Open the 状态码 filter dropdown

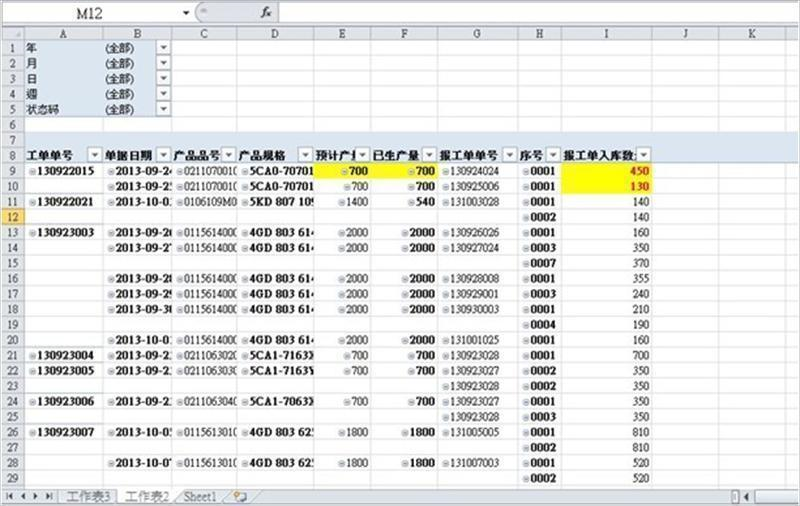point(164,109)
